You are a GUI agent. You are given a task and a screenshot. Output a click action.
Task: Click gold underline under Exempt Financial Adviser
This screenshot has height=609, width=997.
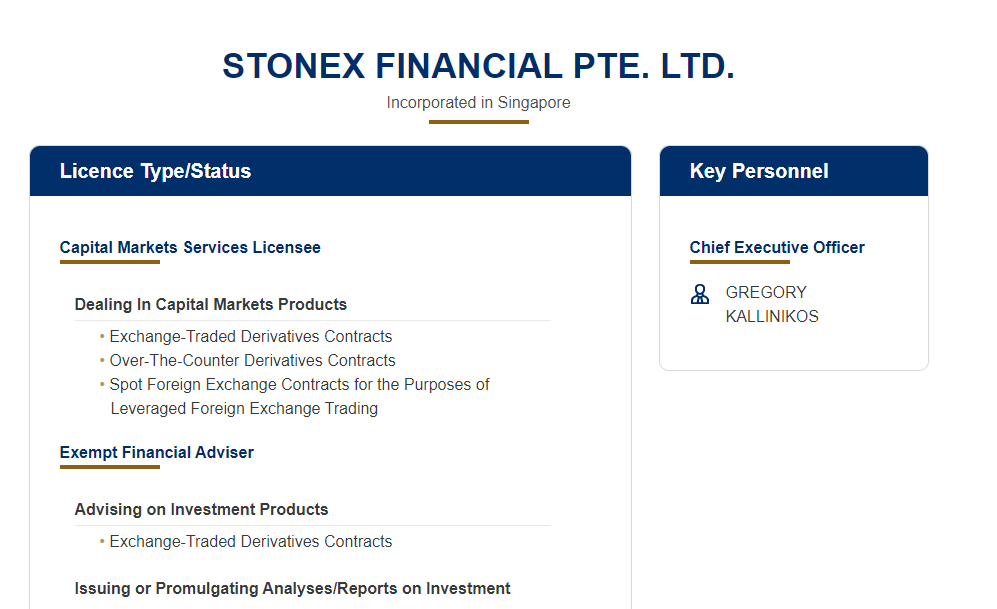(110, 467)
